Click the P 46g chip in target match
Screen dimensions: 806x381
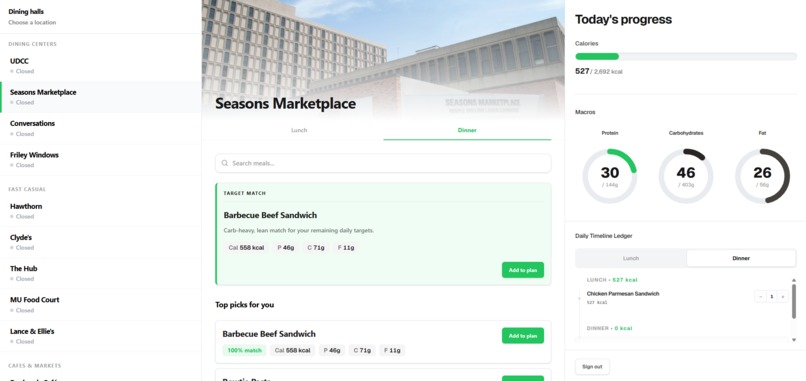point(286,248)
